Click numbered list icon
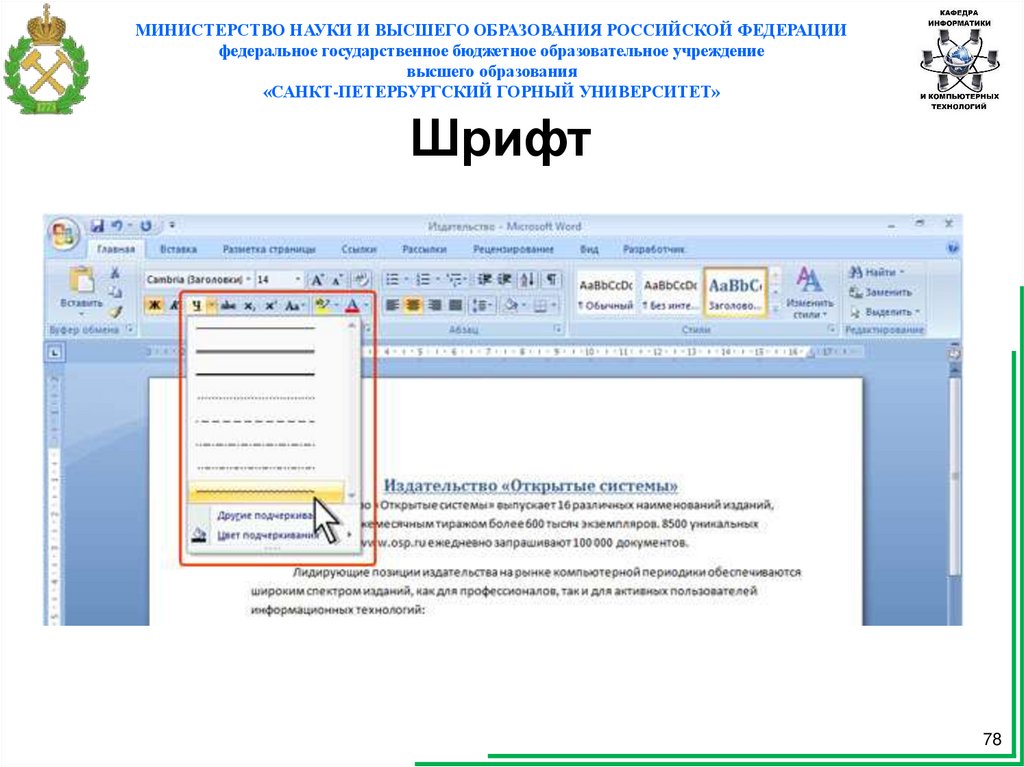This screenshot has width=1024, height=767. point(423,280)
